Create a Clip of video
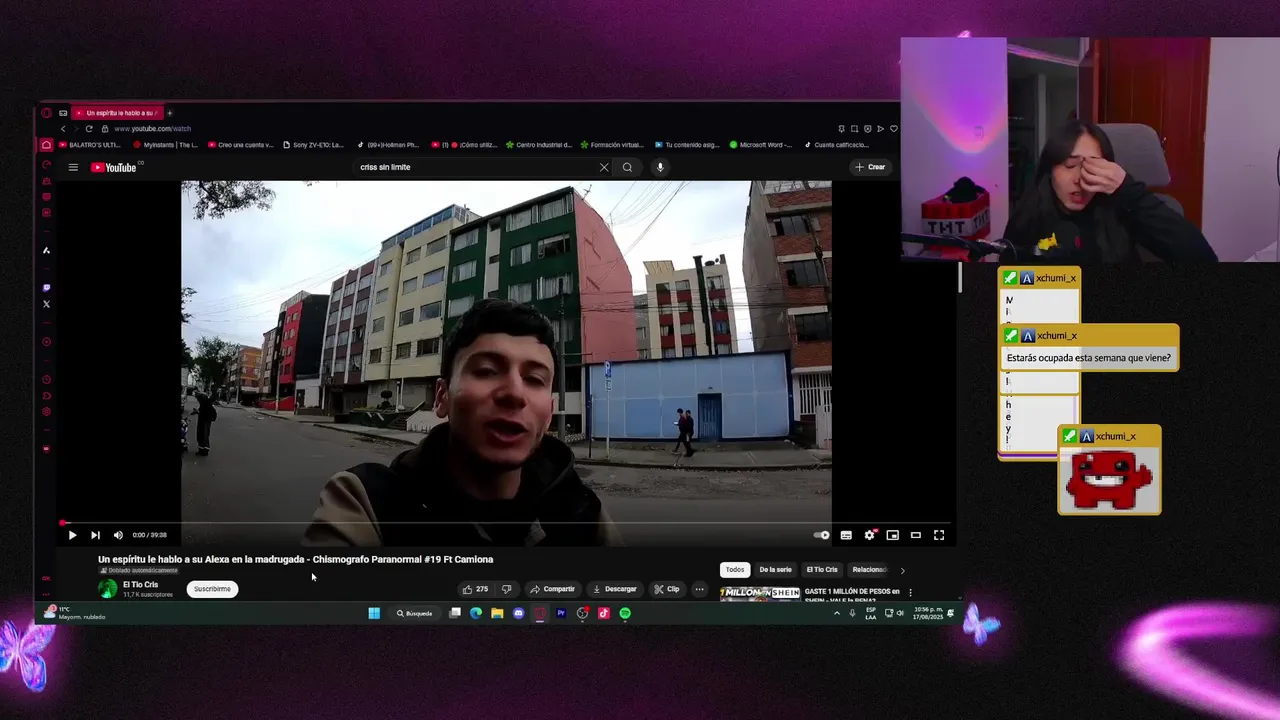The image size is (1280, 720). coord(666,589)
